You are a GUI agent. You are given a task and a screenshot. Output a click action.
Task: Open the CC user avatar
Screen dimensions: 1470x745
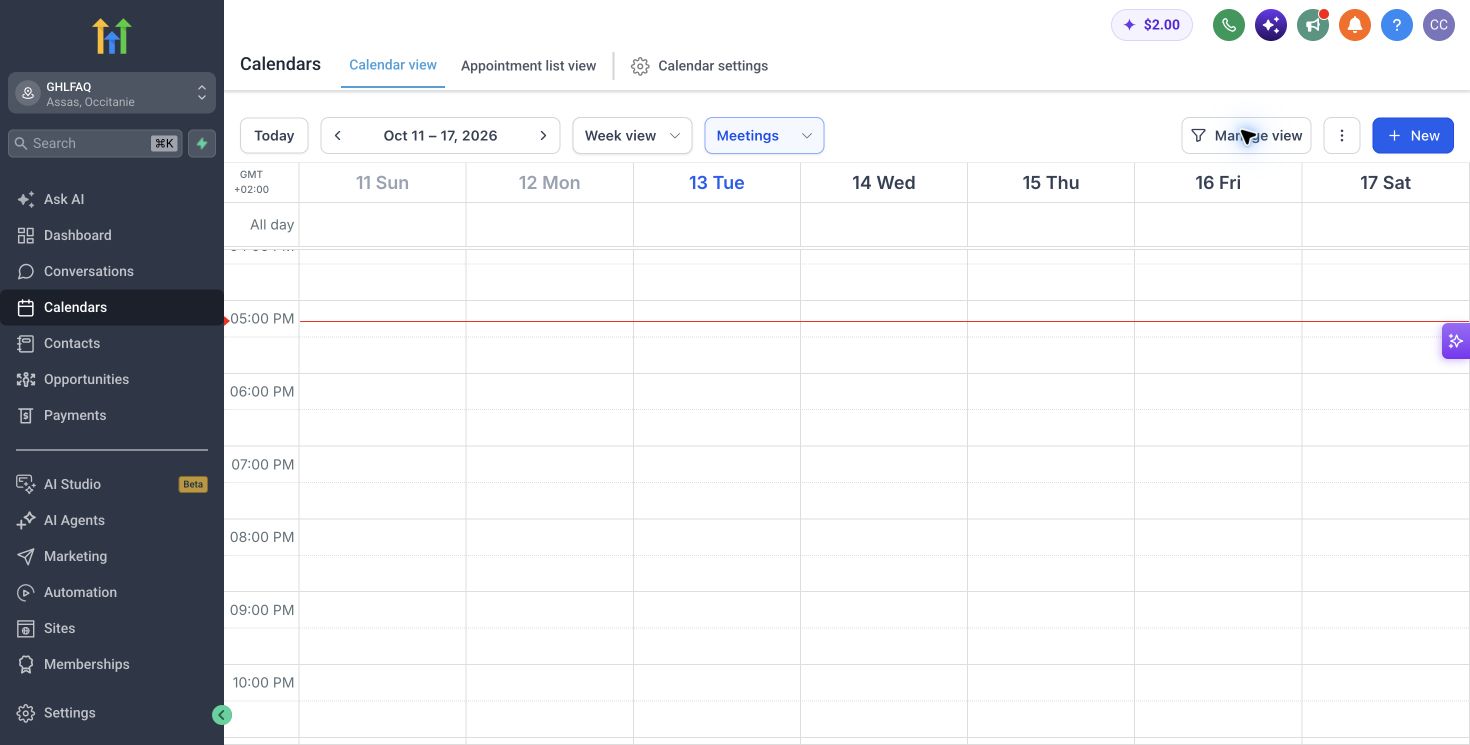coord(1439,25)
